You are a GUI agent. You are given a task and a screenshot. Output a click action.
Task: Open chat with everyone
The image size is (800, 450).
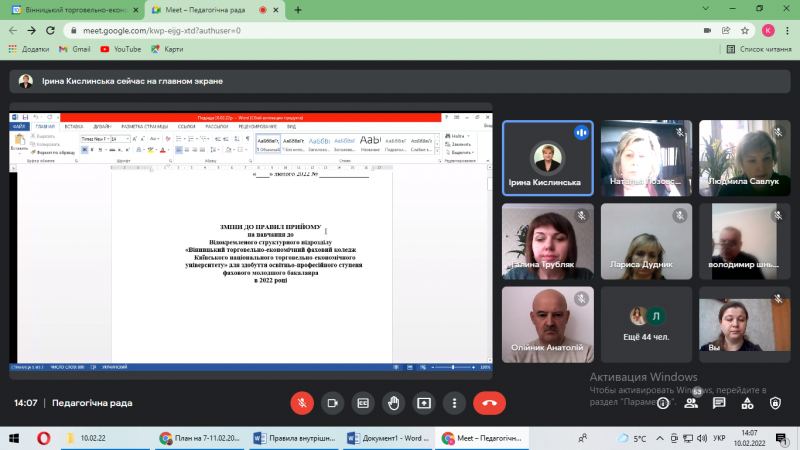719,404
